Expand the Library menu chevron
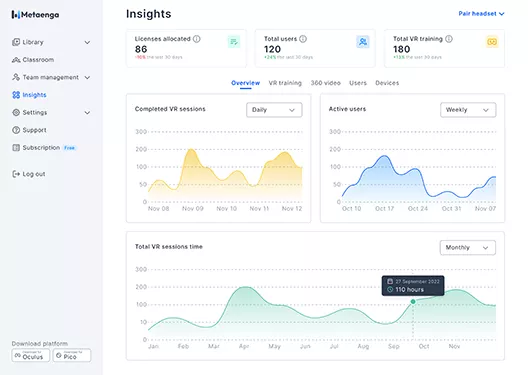This screenshot has width=528, height=375. [x=87, y=42]
